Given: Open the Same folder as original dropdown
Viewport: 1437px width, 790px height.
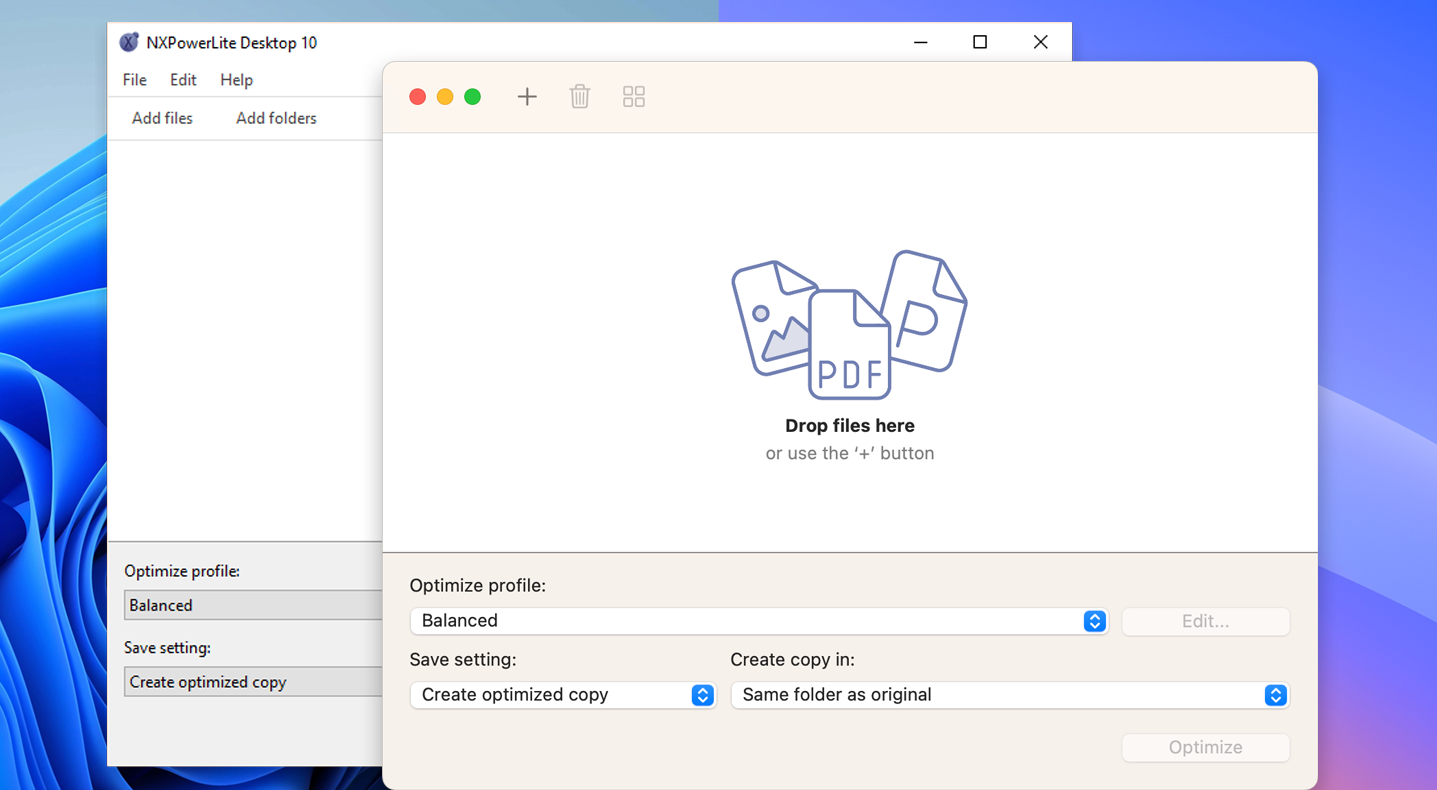Looking at the screenshot, I should [1010, 695].
